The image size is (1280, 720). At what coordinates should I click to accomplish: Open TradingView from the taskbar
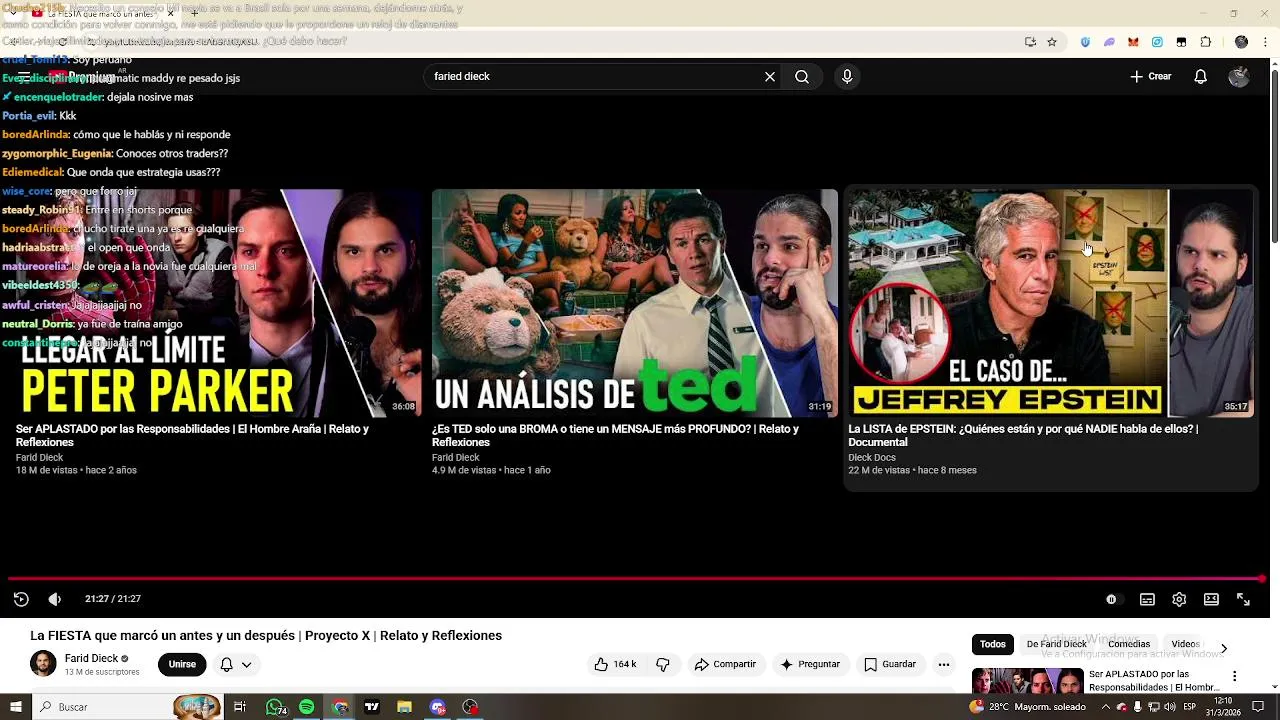[x=372, y=707]
